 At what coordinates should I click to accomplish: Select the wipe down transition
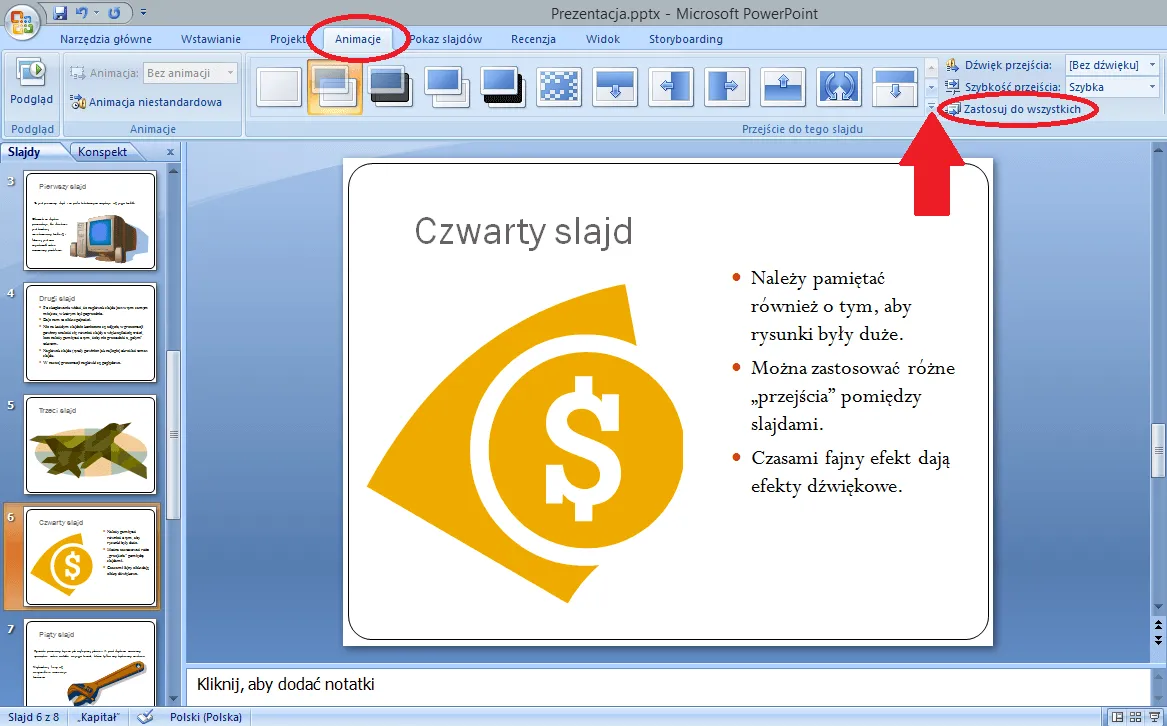616,87
